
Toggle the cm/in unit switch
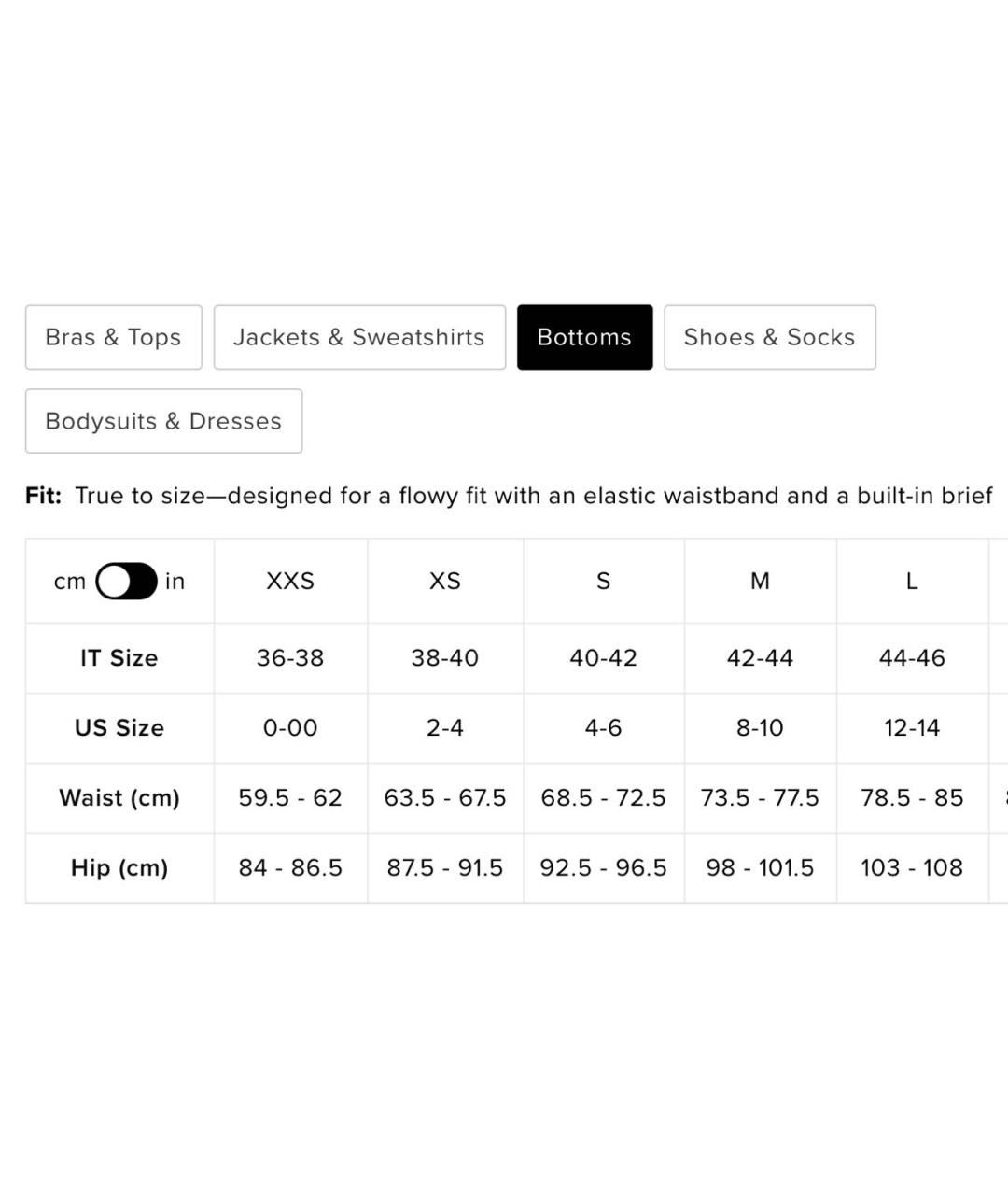(x=126, y=581)
